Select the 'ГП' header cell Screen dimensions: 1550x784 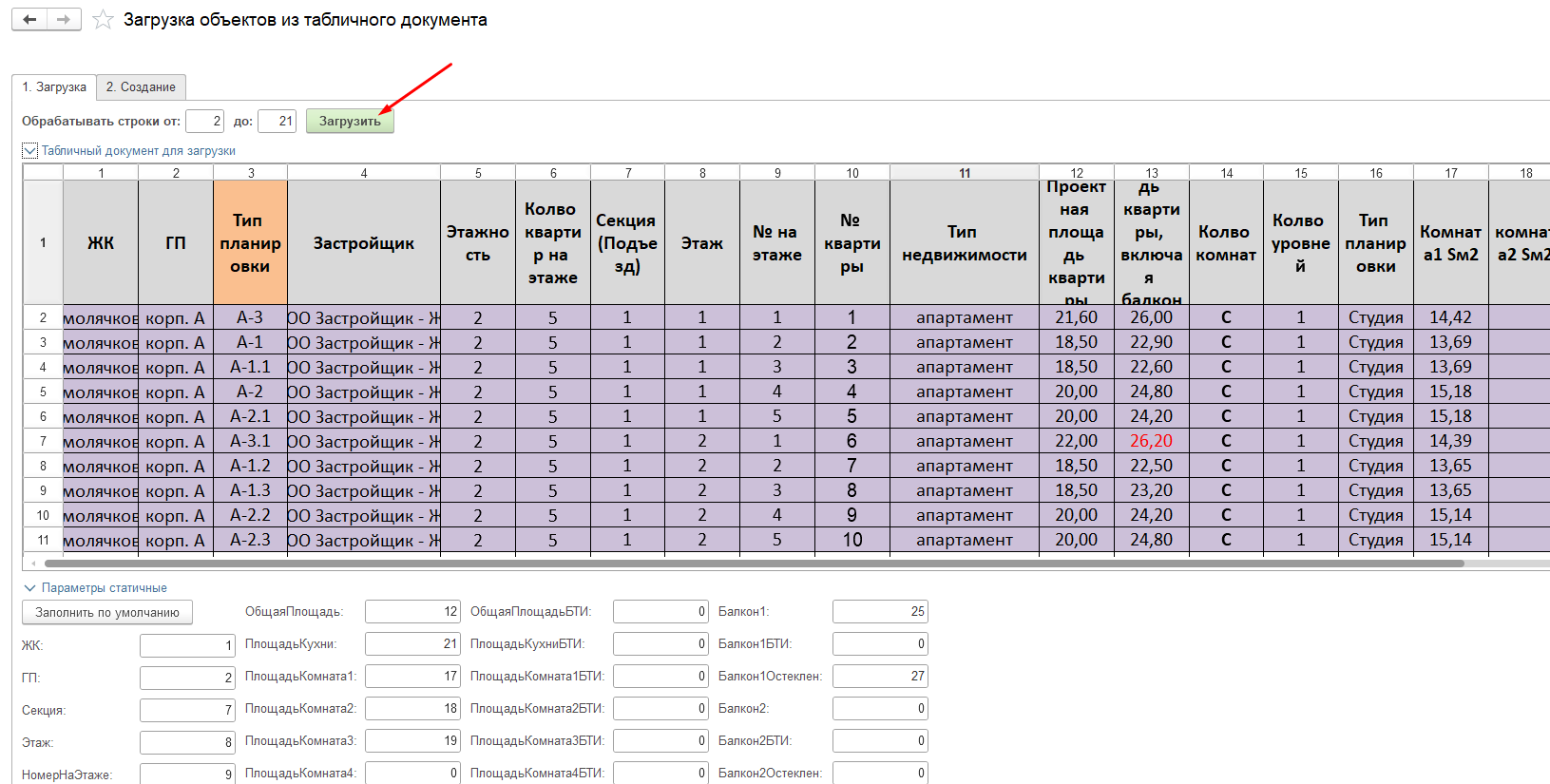(x=176, y=242)
